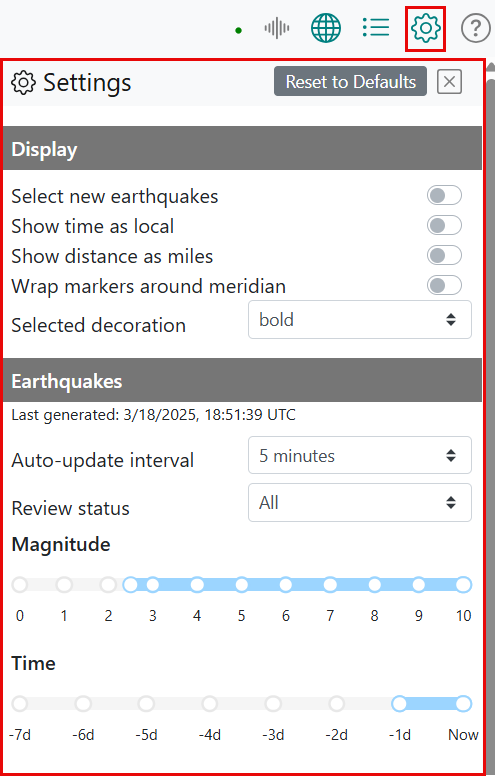
Task: Click the Time heading label
Action: [33, 663]
